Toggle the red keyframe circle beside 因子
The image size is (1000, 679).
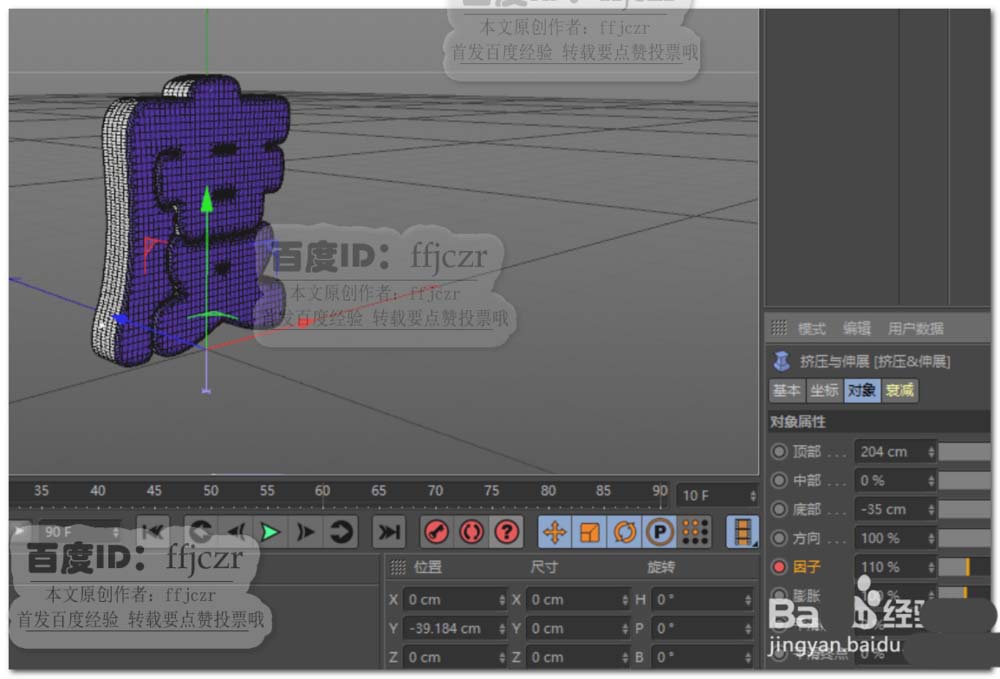pyautogui.click(x=779, y=567)
